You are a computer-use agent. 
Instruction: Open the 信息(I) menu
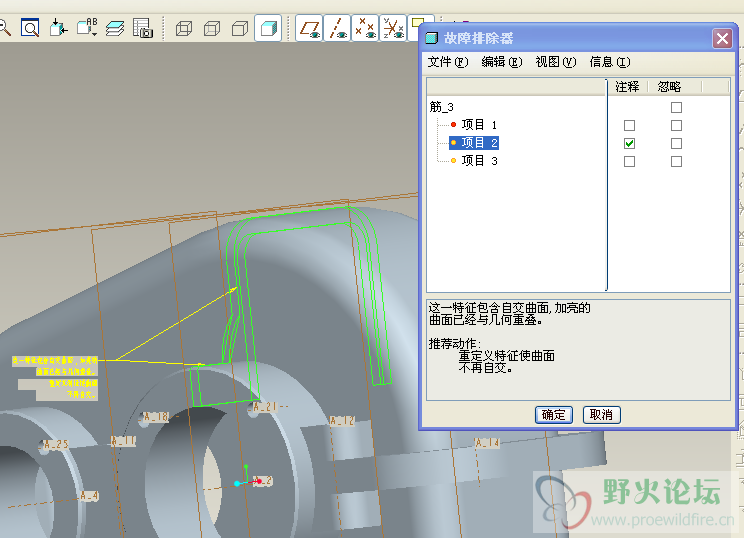(610, 62)
